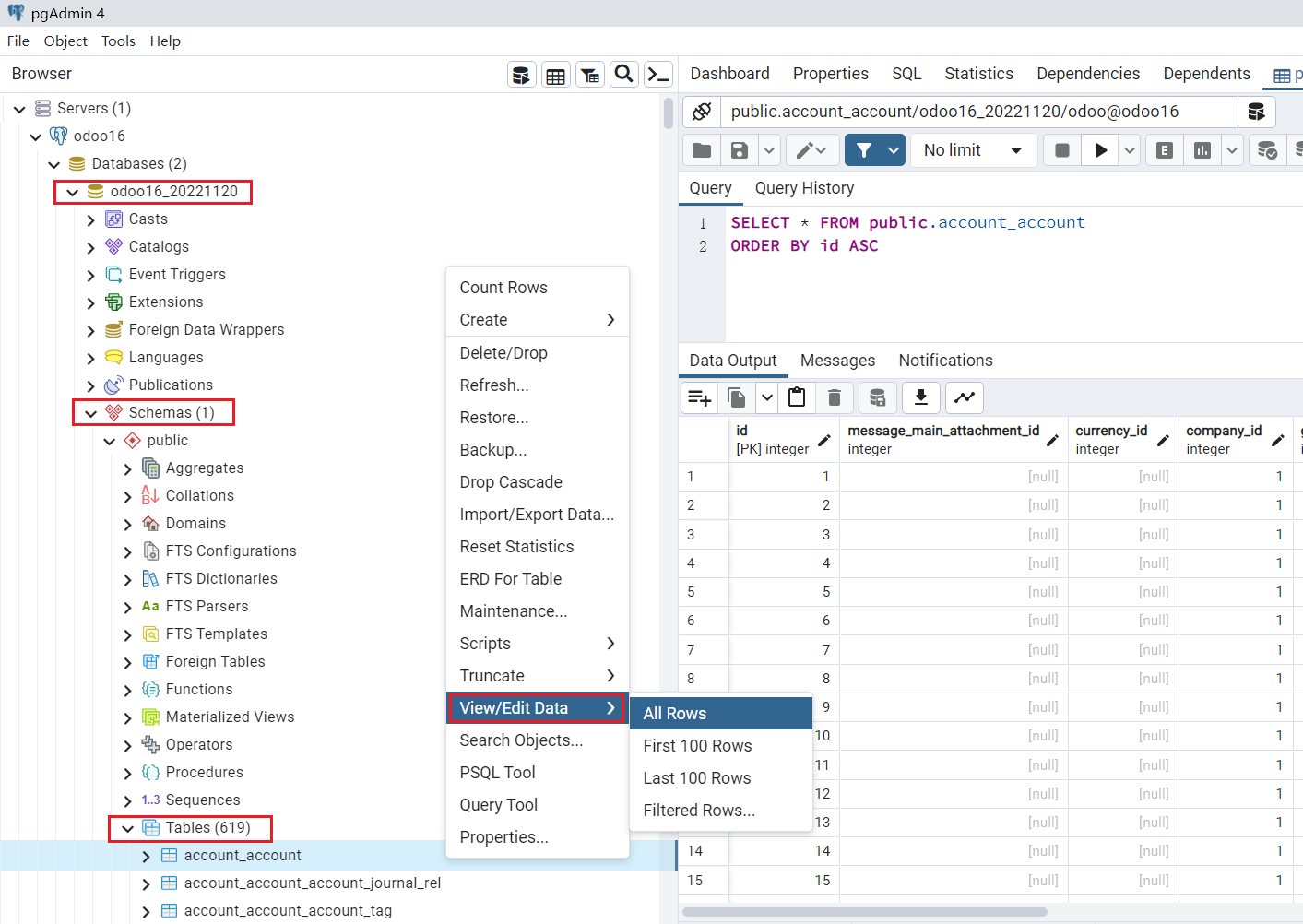Launch the PSQL Tool terminal icon
Screen dimensions: 1303x924
click(x=658, y=75)
